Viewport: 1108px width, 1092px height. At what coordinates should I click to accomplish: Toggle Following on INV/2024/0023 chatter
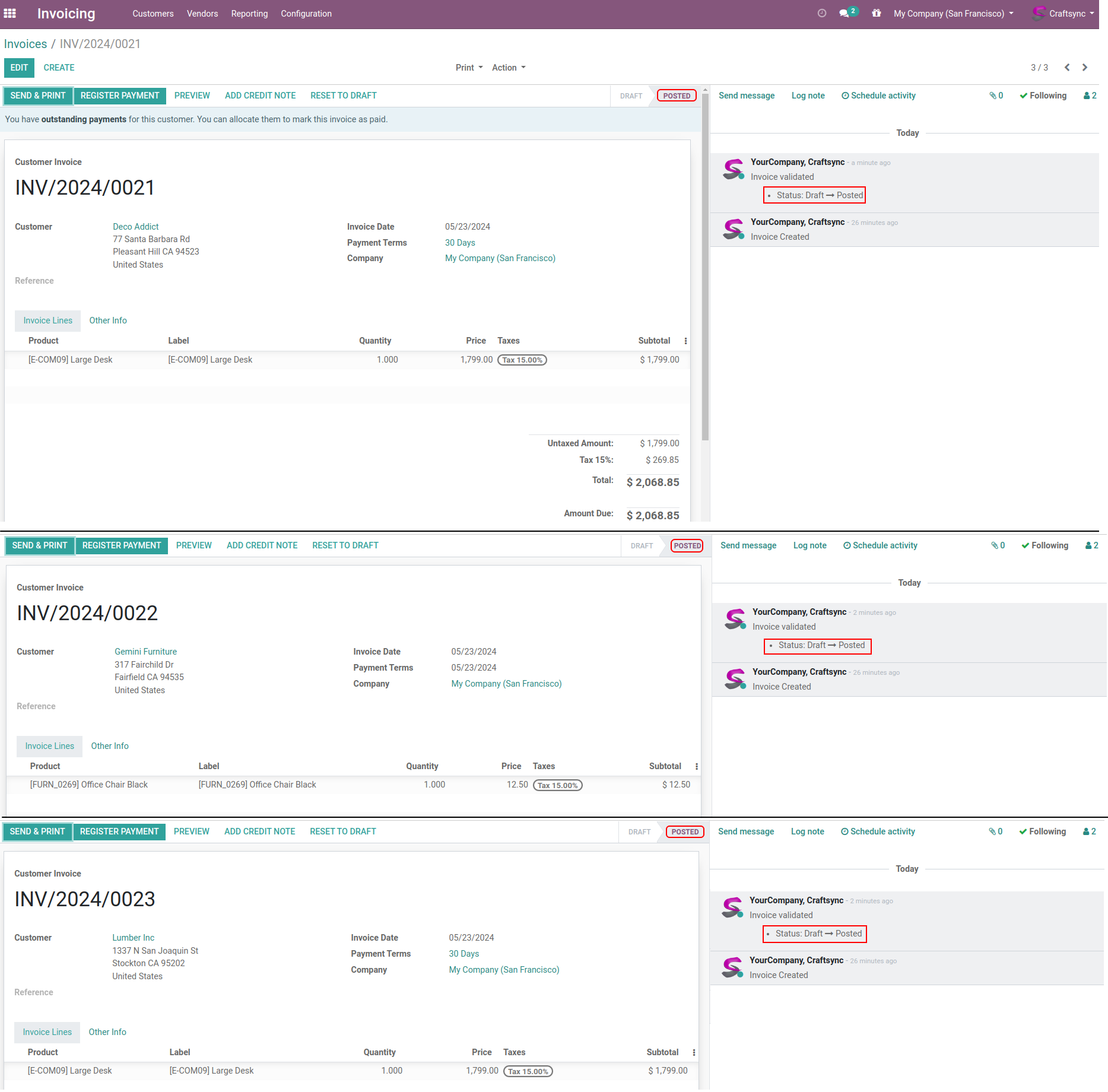1042,831
